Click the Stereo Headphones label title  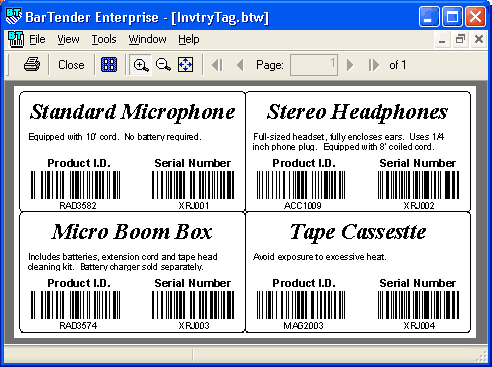(x=357, y=112)
